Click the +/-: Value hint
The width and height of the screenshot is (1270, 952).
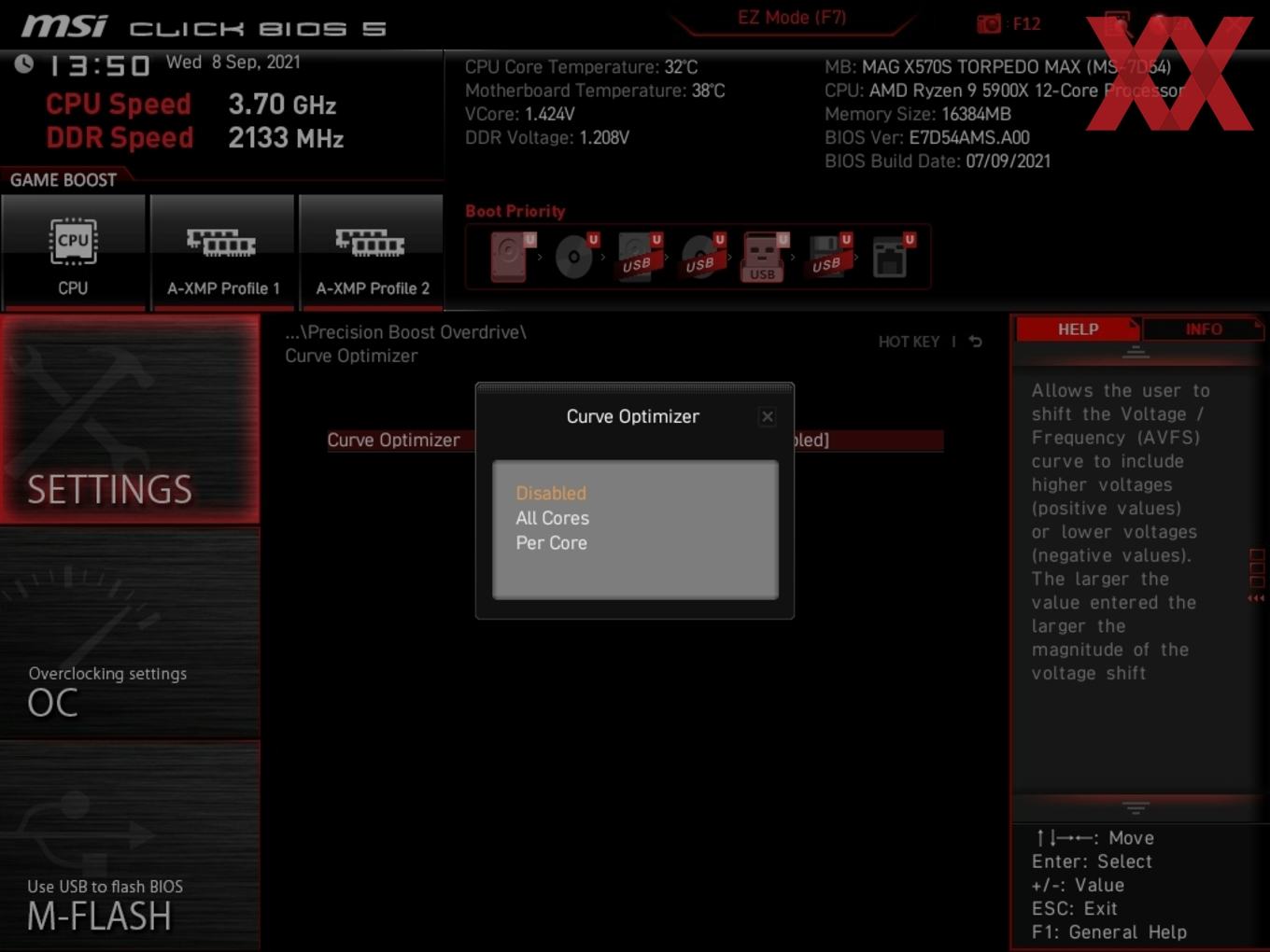pyautogui.click(x=1078, y=885)
